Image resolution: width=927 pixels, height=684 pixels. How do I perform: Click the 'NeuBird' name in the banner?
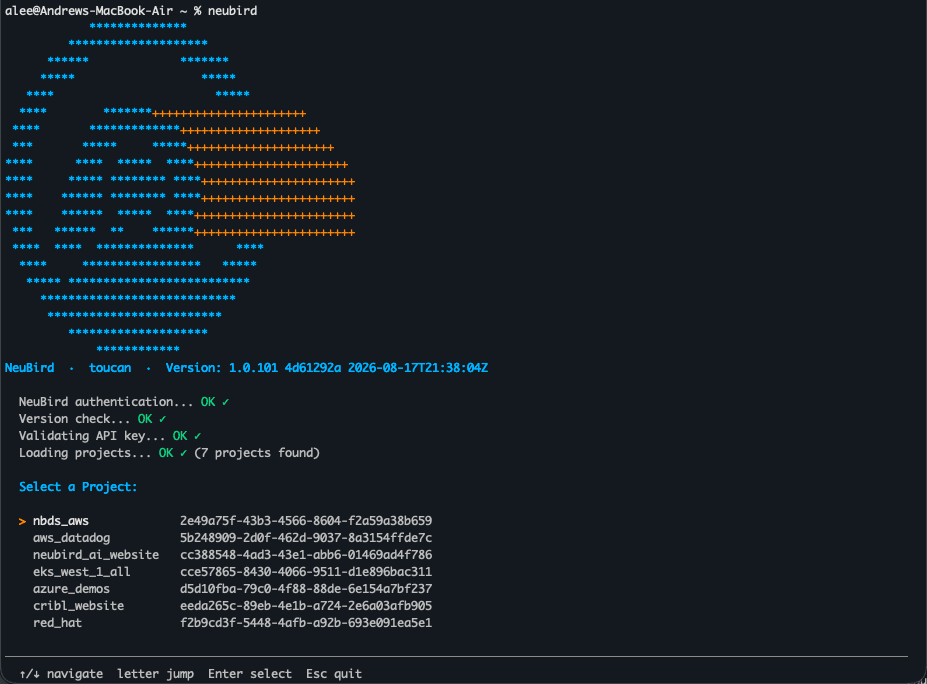[x=30, y=368]
